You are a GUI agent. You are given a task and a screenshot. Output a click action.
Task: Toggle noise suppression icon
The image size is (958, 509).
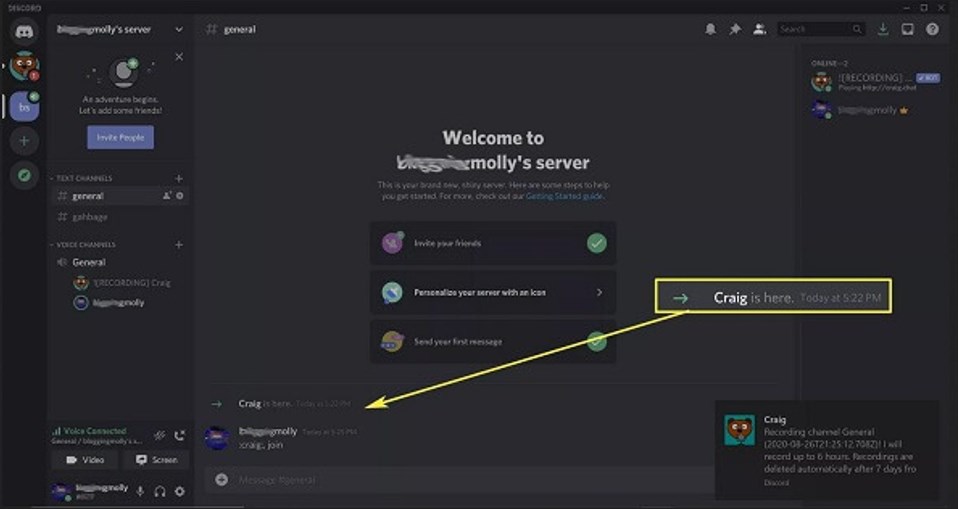tap(159, 436)
